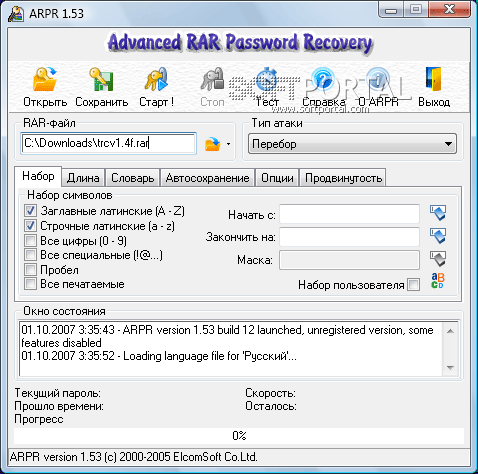Click the Начать с input field
The height and width of the screenshot is (474, 478).
(349, 214)
